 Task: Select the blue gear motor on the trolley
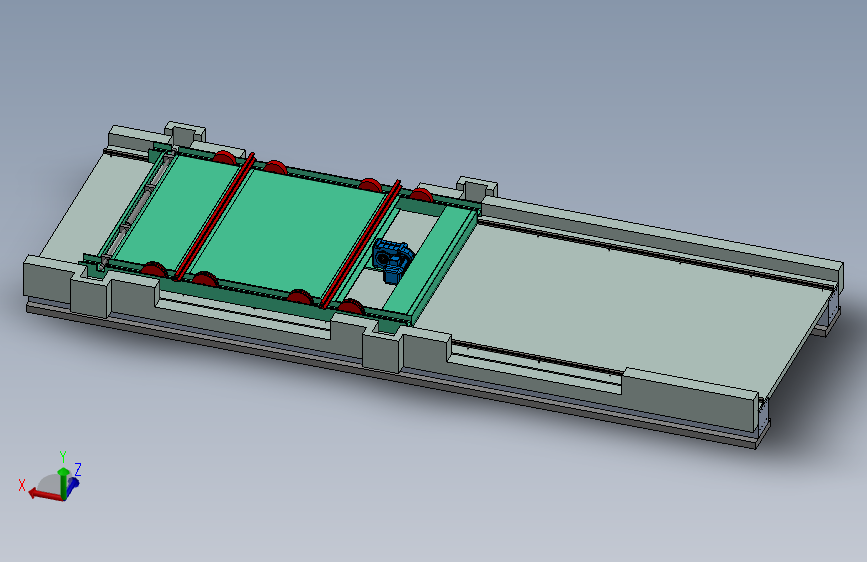(x=392, y=260)
